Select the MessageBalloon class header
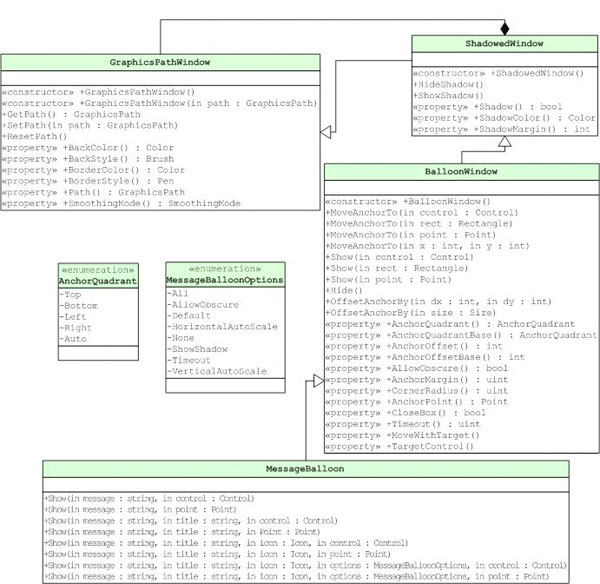Viewport: 600px width, 584px height. click(x=305, y=468)
